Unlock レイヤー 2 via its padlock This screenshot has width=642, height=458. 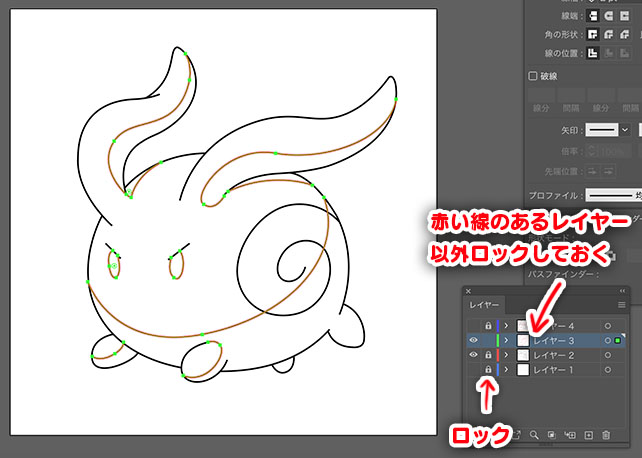click(488, 355)
